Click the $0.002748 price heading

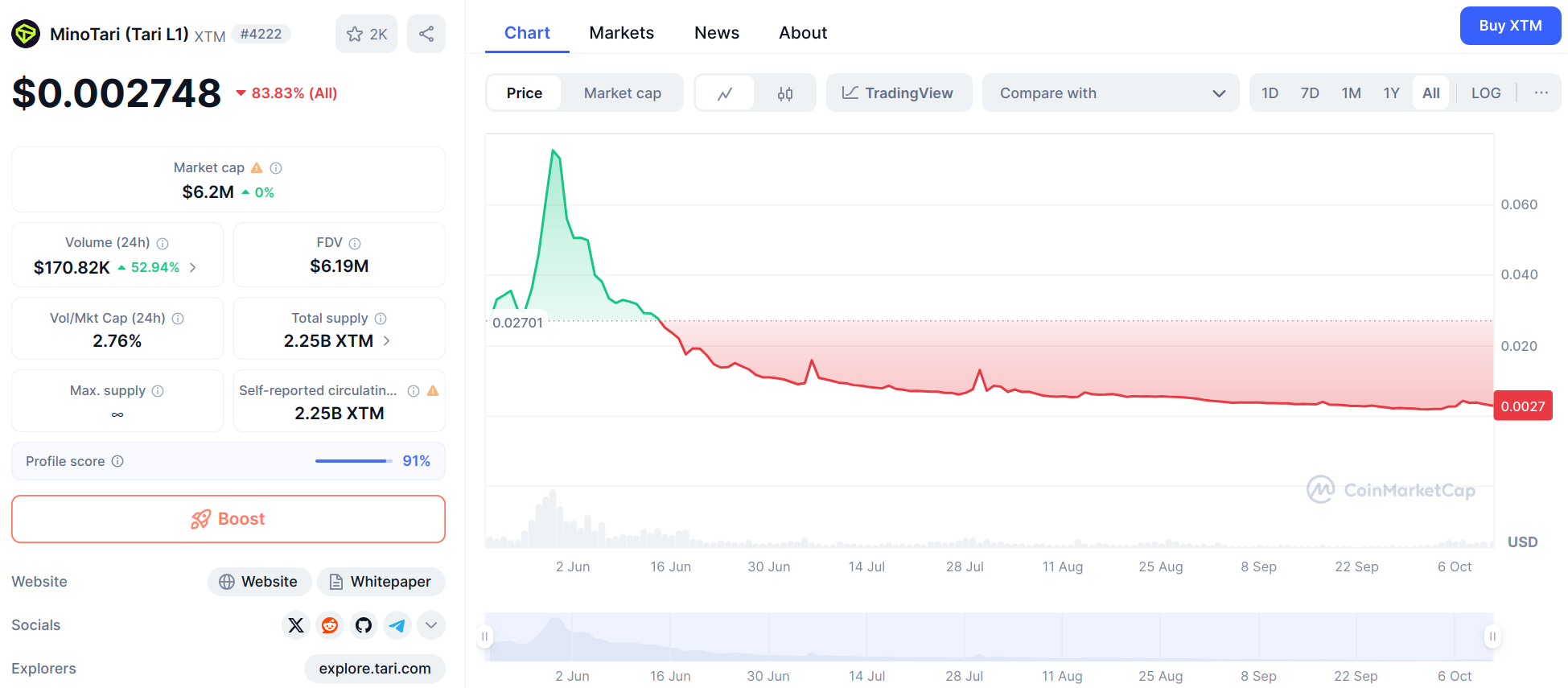coord(117,93)
